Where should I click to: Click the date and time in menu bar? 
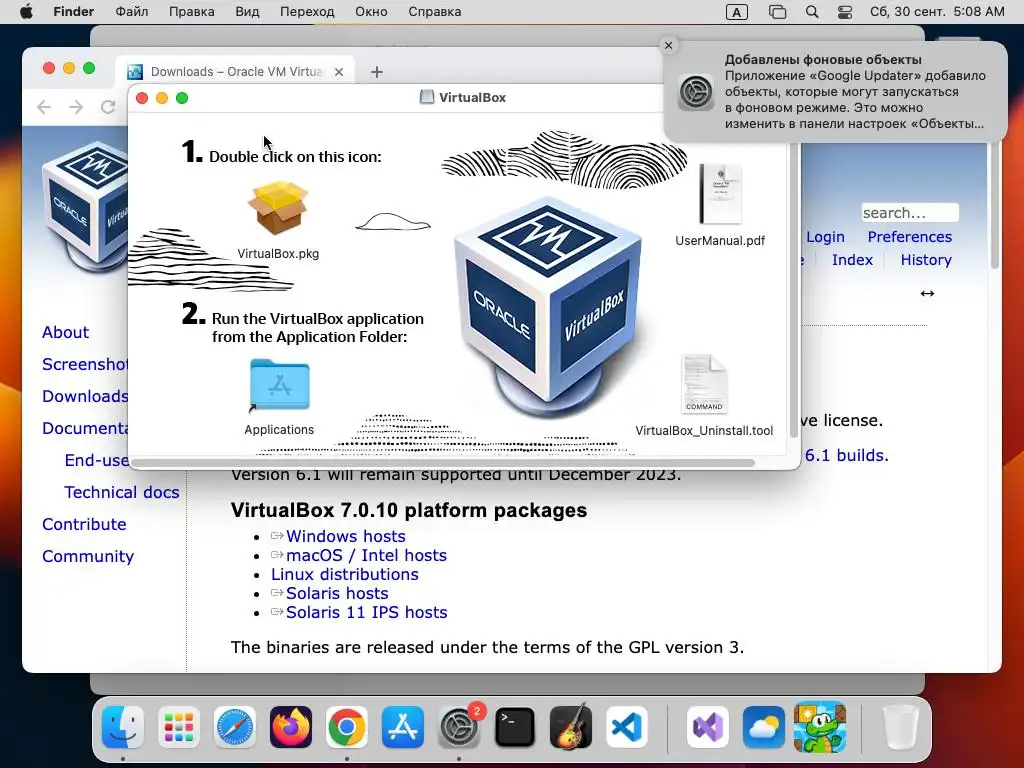[937, 12]
